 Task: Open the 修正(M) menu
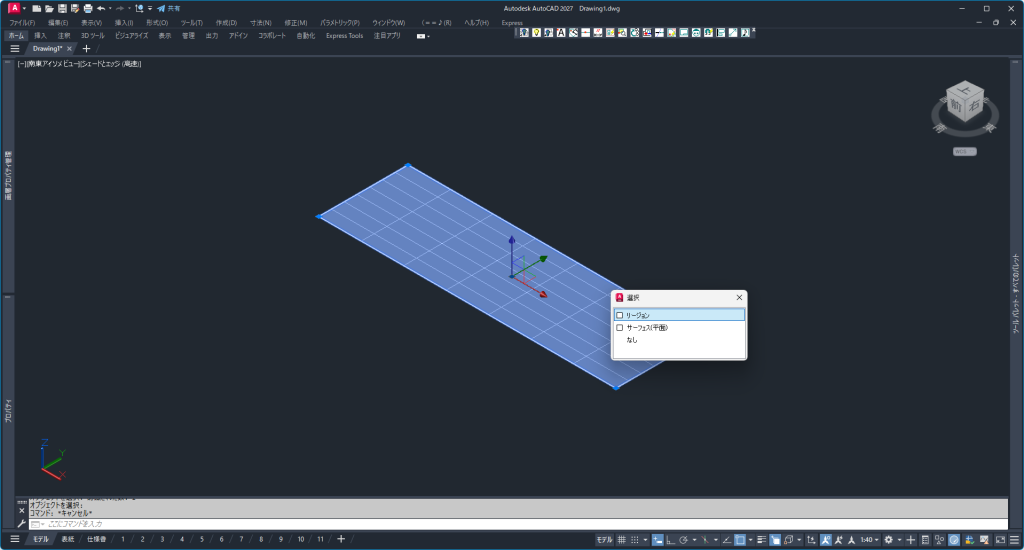[x=295, y=23]
